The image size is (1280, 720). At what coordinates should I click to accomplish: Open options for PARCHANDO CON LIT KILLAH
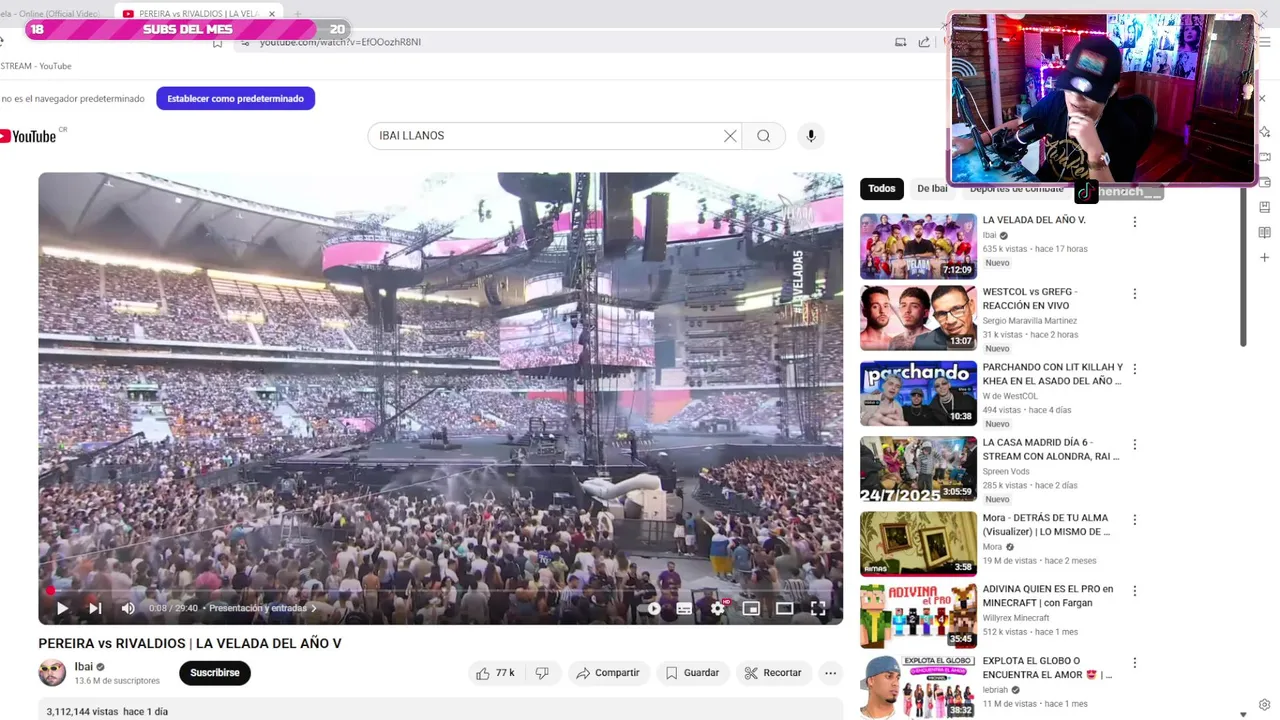coord(1134,369)
